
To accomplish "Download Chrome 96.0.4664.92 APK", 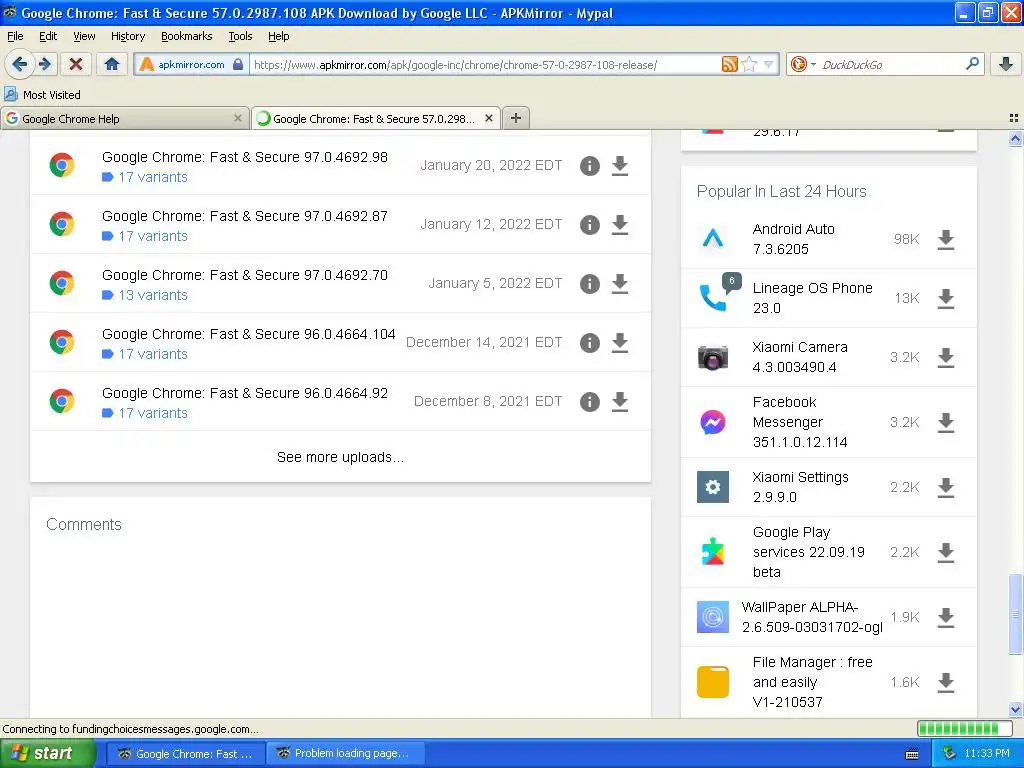I will (620, 402).
